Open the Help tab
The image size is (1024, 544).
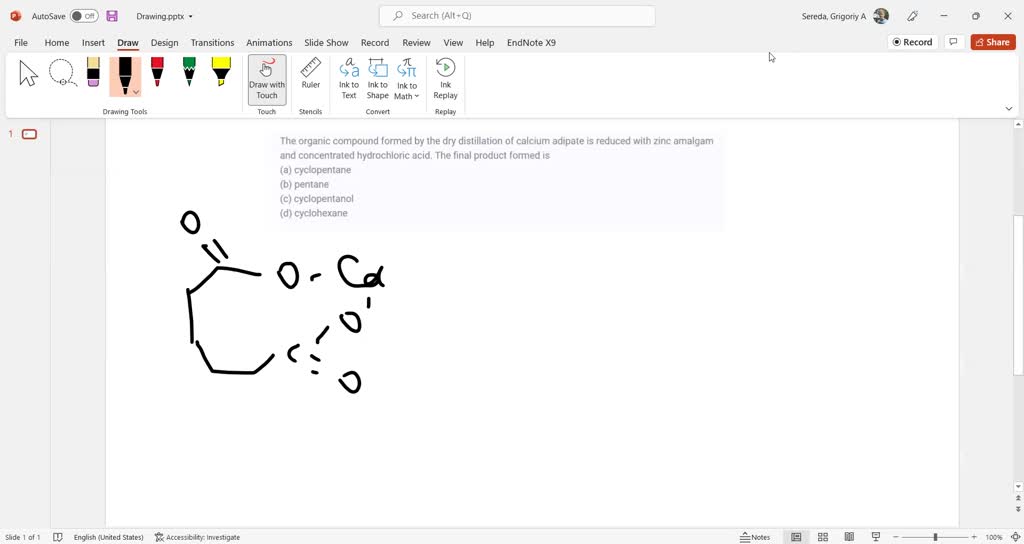tap(485, 42)
